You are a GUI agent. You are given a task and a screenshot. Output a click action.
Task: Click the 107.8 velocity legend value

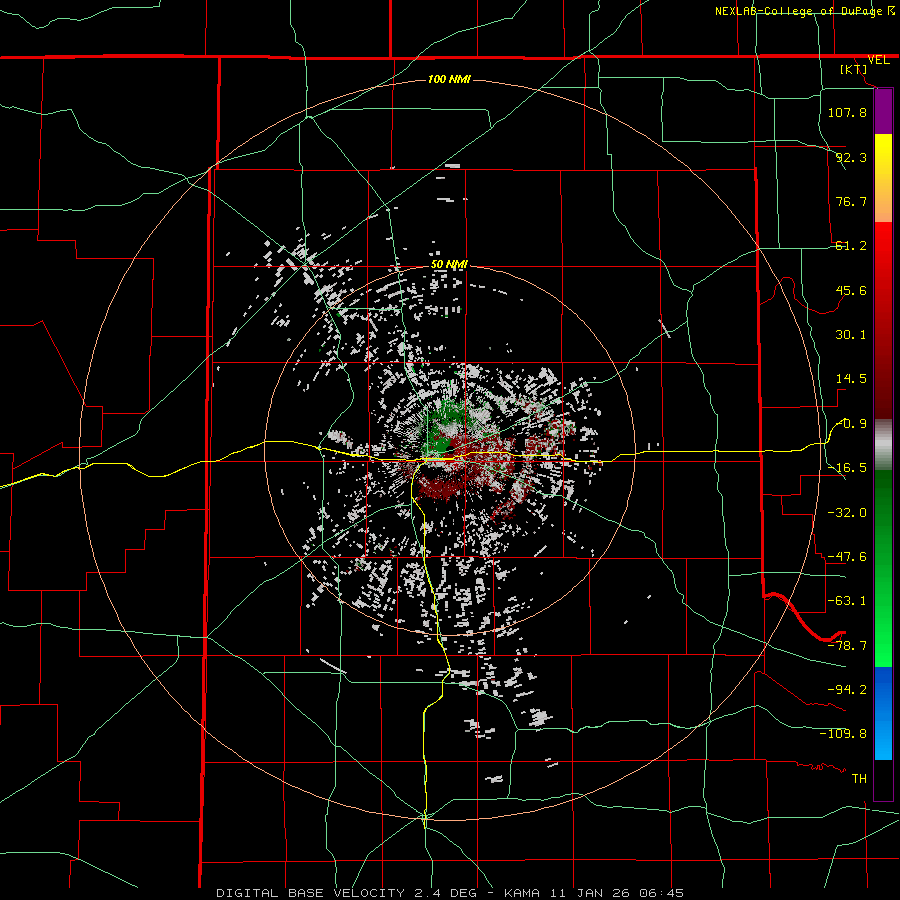847,112
